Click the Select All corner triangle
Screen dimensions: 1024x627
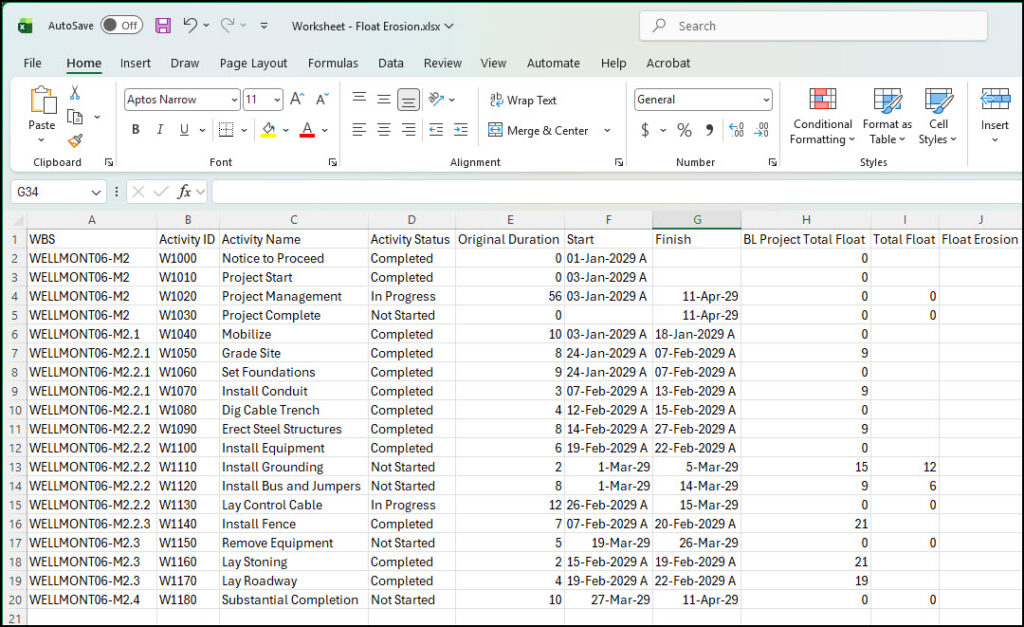(x=17, y=220)
